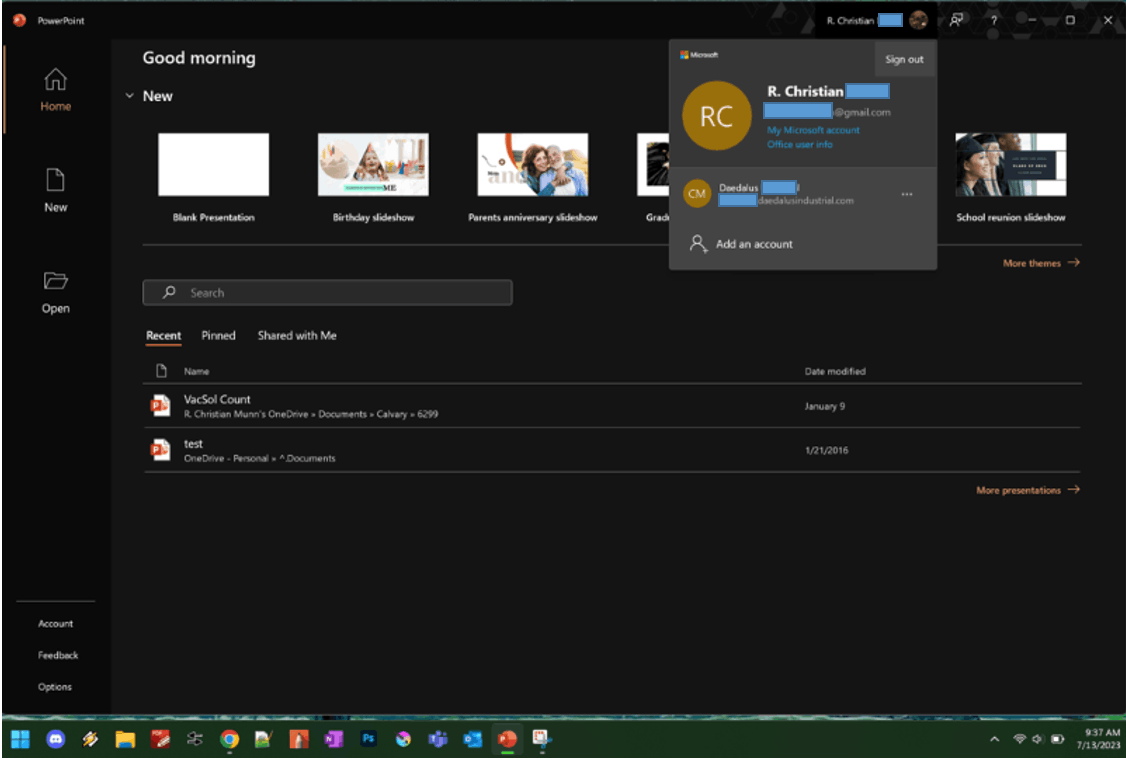Open the Feedback page
This screenshot has width=1126, height=761.
coord(57,655)
